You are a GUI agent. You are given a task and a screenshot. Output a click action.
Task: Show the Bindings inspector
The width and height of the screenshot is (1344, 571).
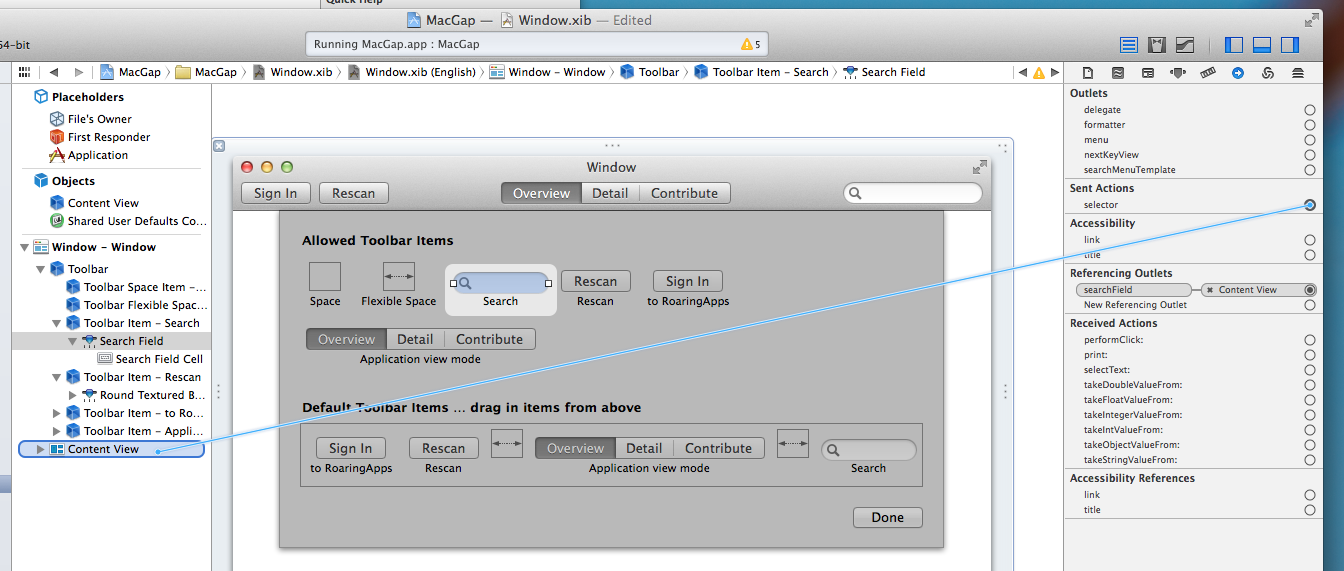click(1268, 73)
